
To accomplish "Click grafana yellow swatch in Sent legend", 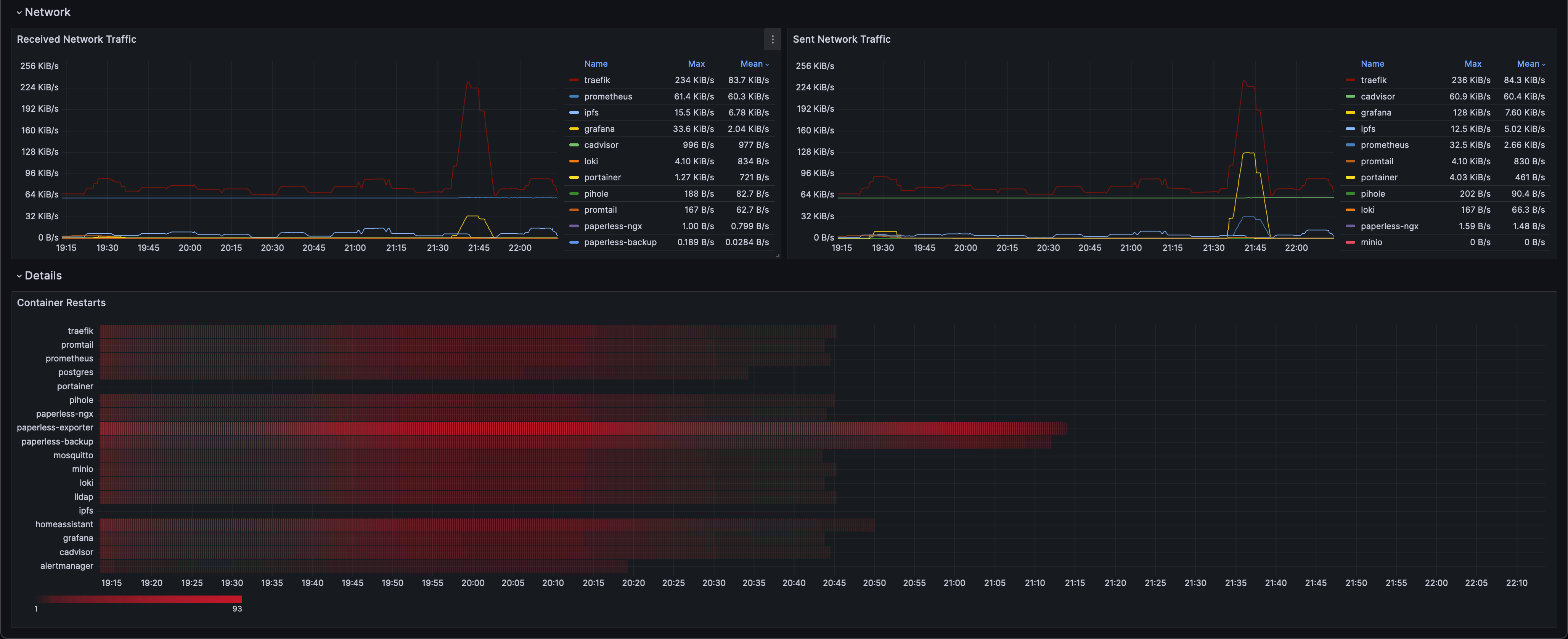I will [x=1350, y=112].
